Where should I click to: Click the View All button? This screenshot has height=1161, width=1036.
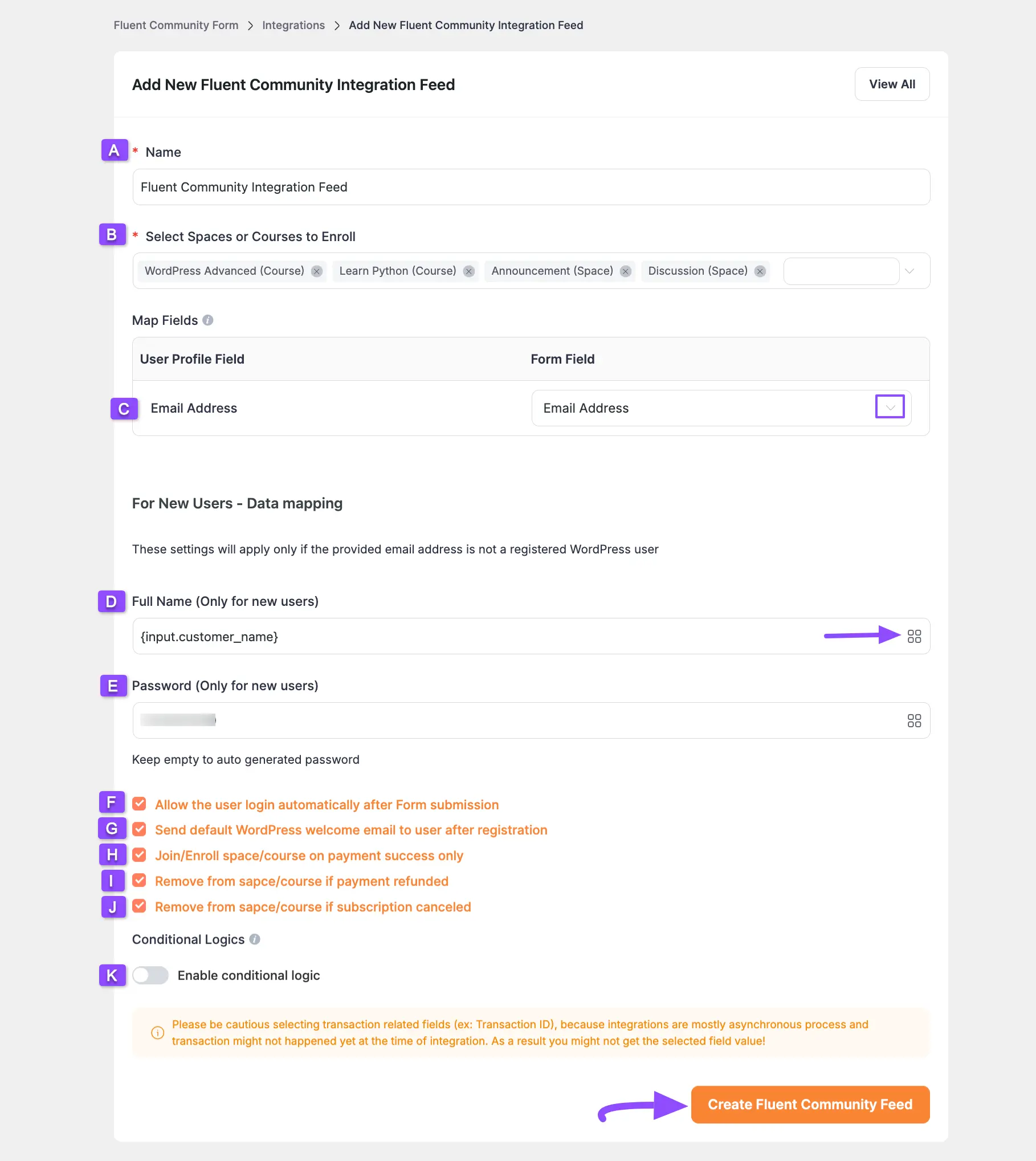pos(892,84)
